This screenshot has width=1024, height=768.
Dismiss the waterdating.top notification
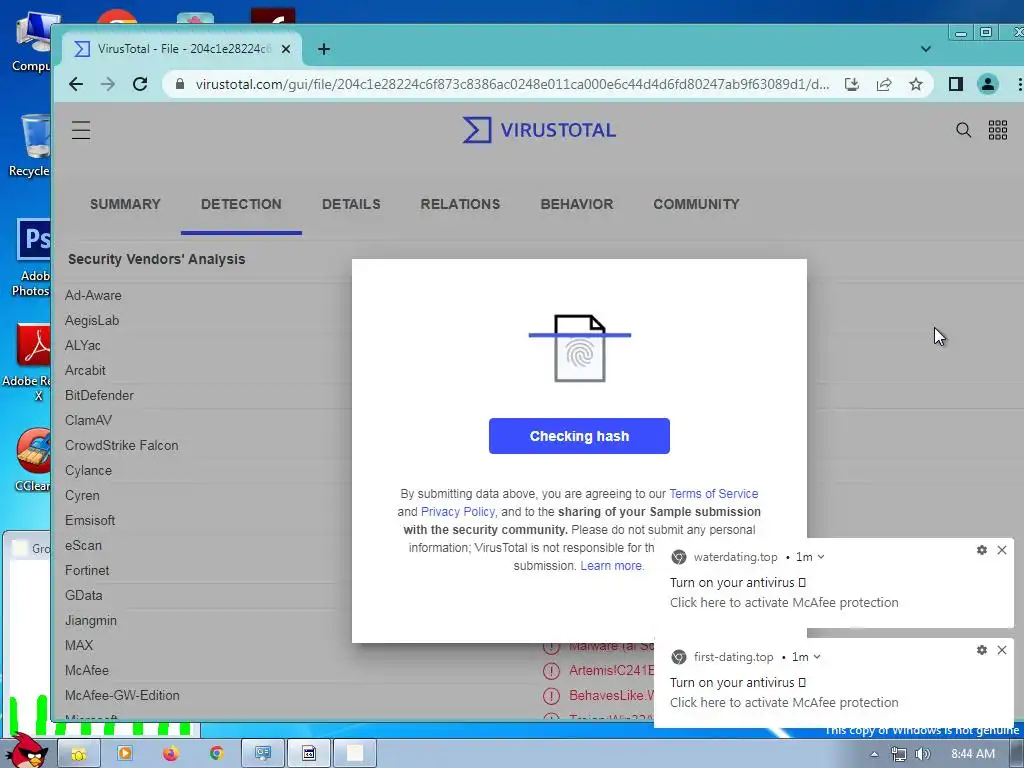(1002, 550)
